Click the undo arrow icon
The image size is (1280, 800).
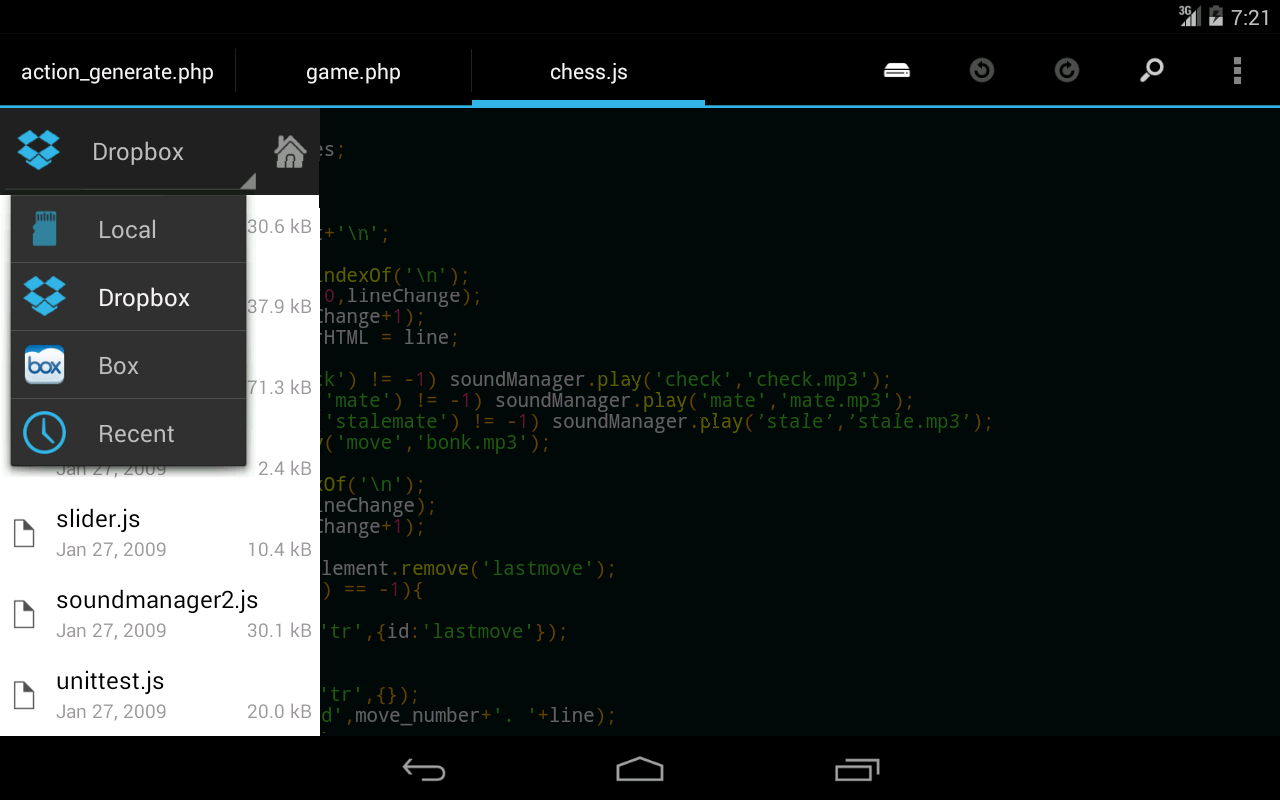coord(982,71)
